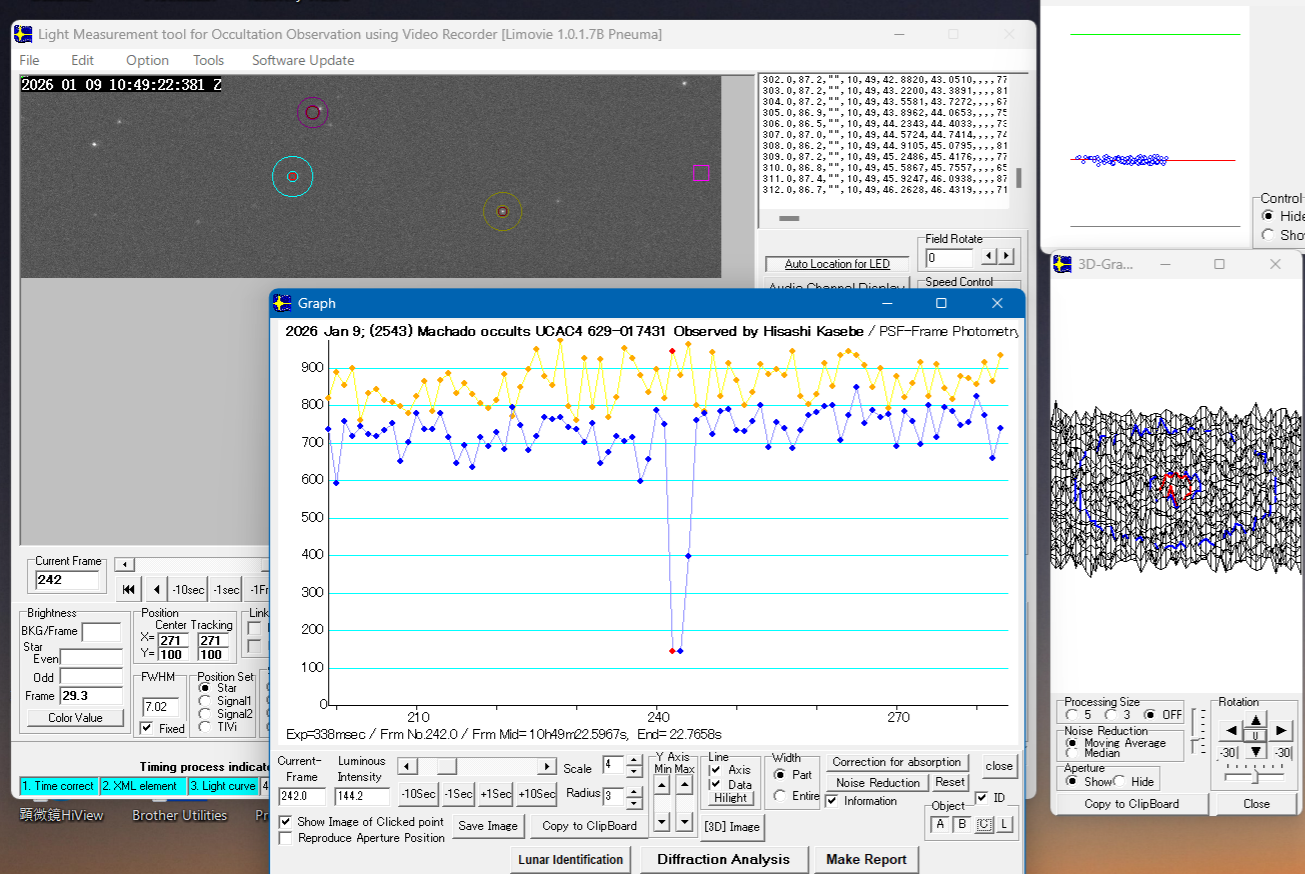Select Entire width radio button
Screen dimensions: 1305x874
tap(779, 796)
